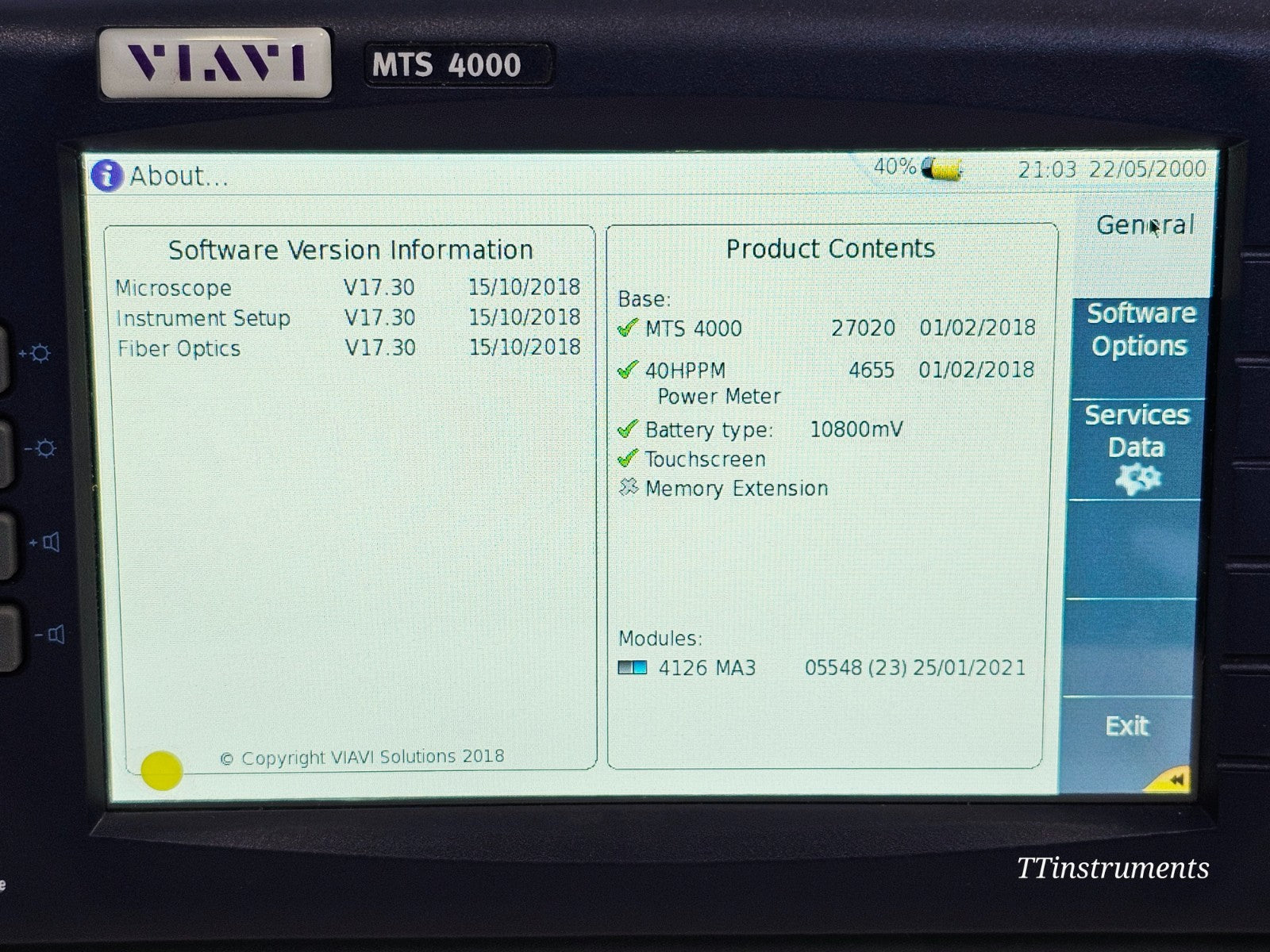Click the Base: section label
Viewport: 1270px width, 952px height.
tap(644, 299)
